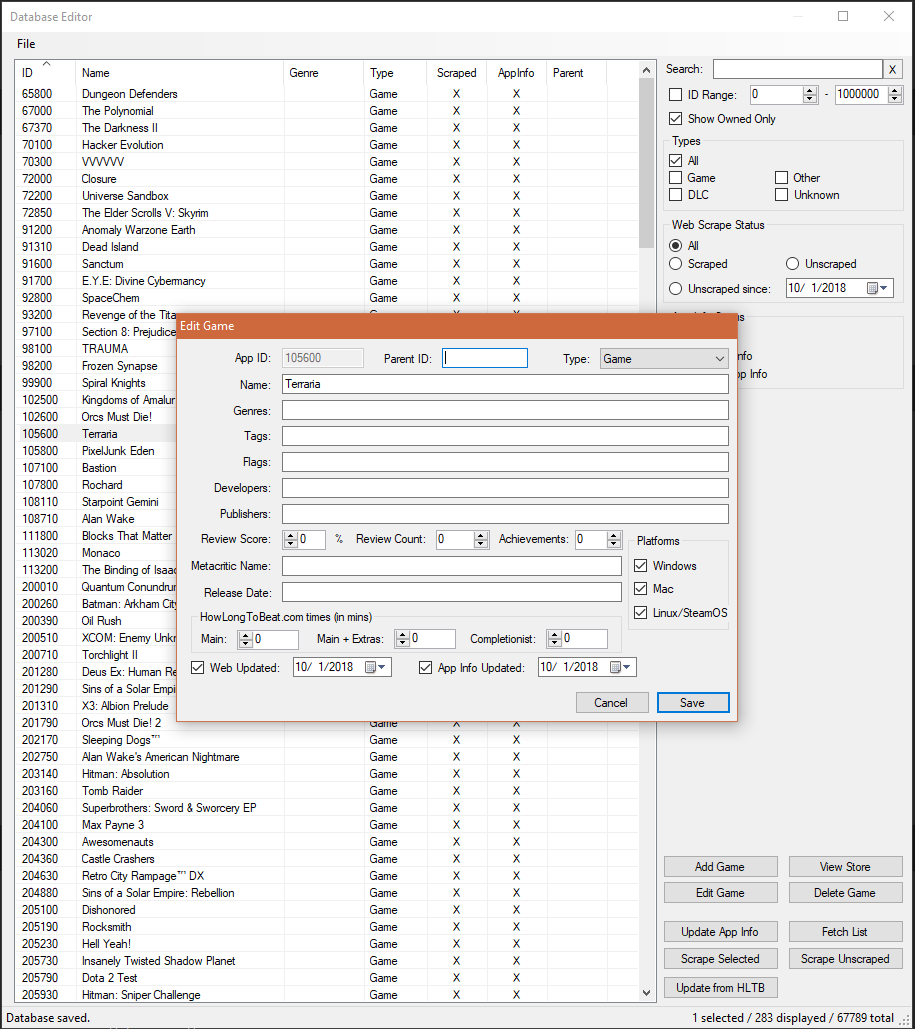Click the Scrape Unscraped button
The width and height of the screenshot is (915, 1029).
point(845,958)
